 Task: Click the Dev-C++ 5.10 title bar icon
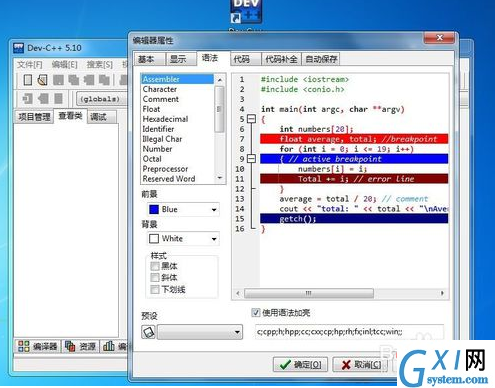[19, 48]
